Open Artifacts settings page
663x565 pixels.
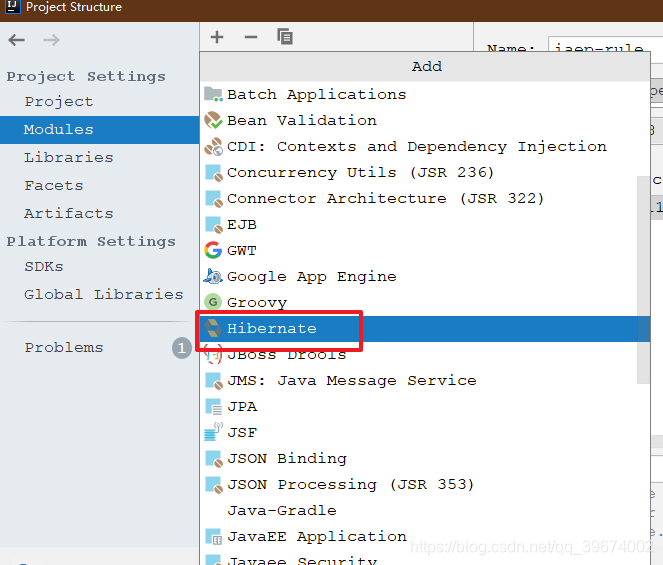point(99,214)
